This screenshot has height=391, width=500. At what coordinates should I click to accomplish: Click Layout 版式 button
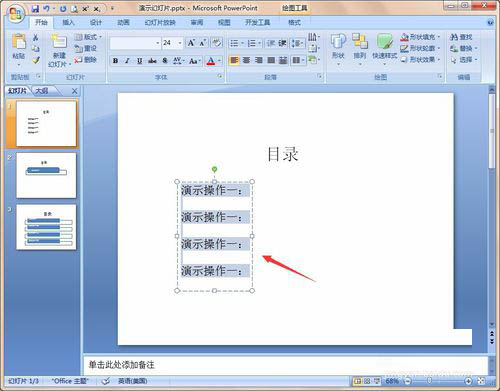(88, 37)
